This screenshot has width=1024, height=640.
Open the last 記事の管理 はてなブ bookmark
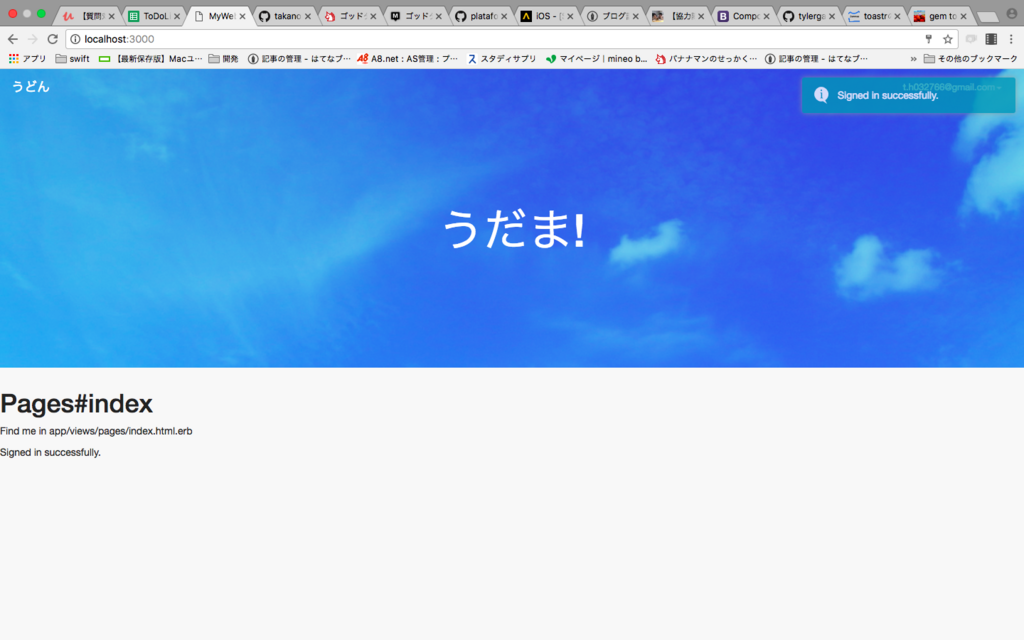816,59
